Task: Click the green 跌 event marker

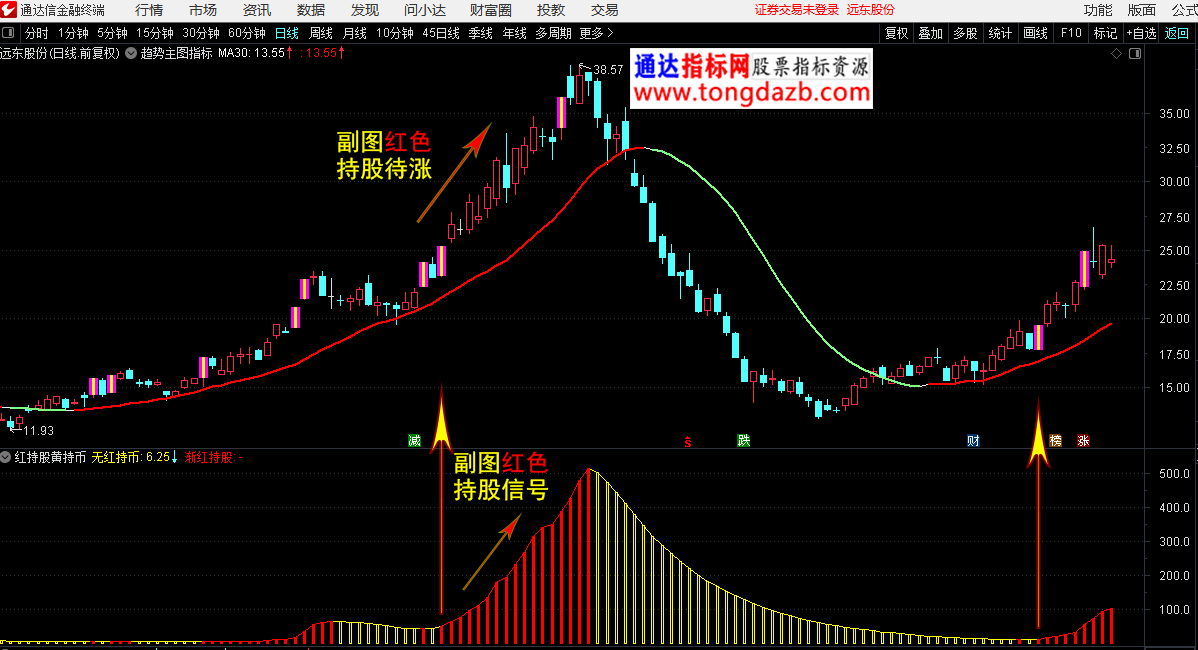Action: pyautogui.click(x=743, y=440)
